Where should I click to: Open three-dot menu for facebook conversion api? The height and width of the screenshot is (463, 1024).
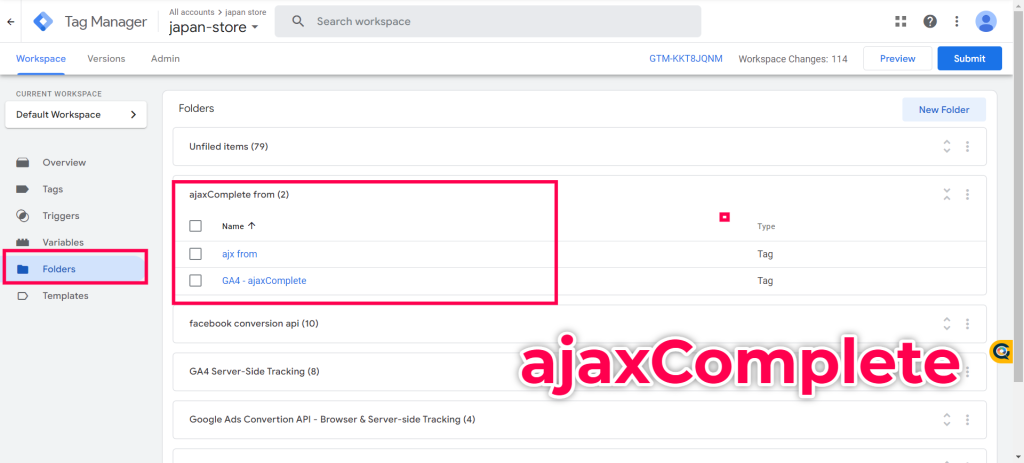tap(967, 324)
